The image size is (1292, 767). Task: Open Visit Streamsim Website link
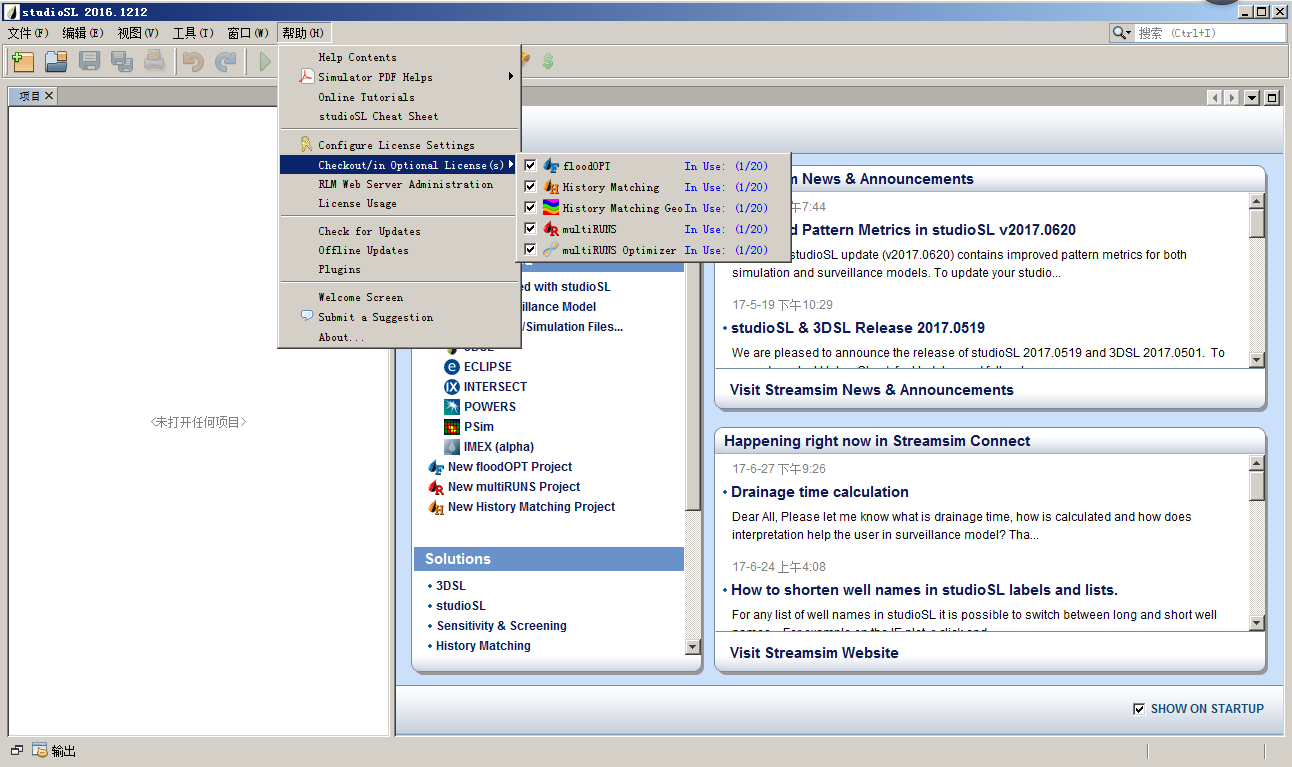(814, 653)
